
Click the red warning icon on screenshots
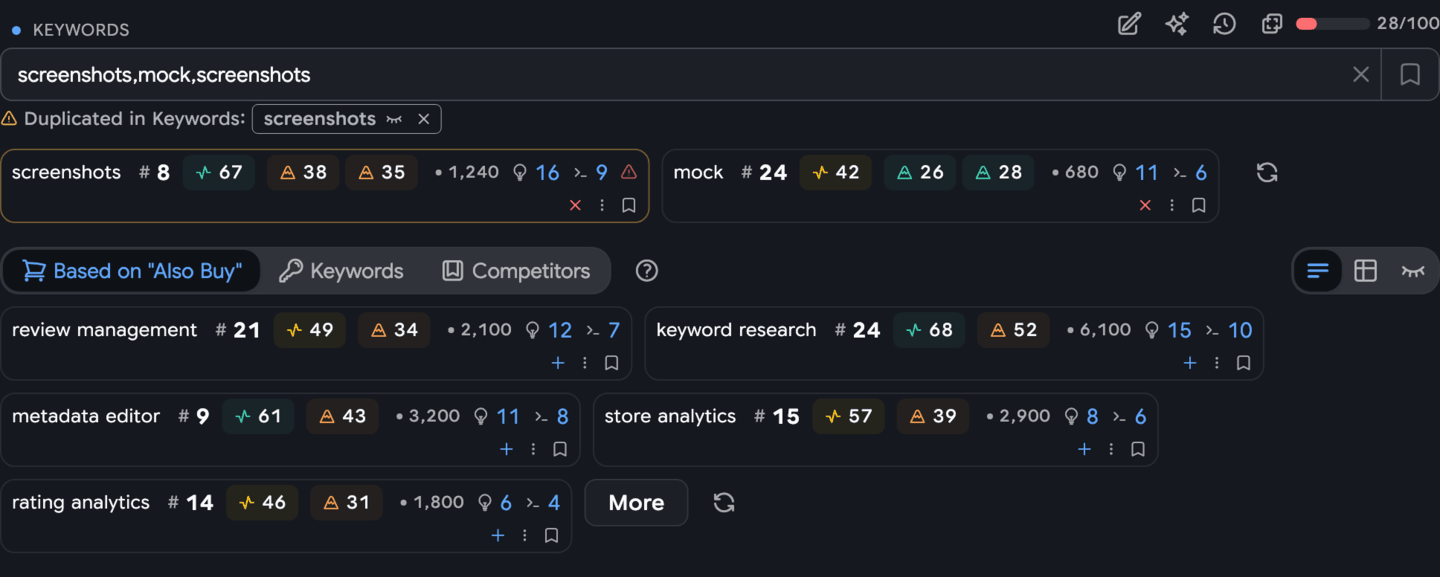tap(629, 172)
